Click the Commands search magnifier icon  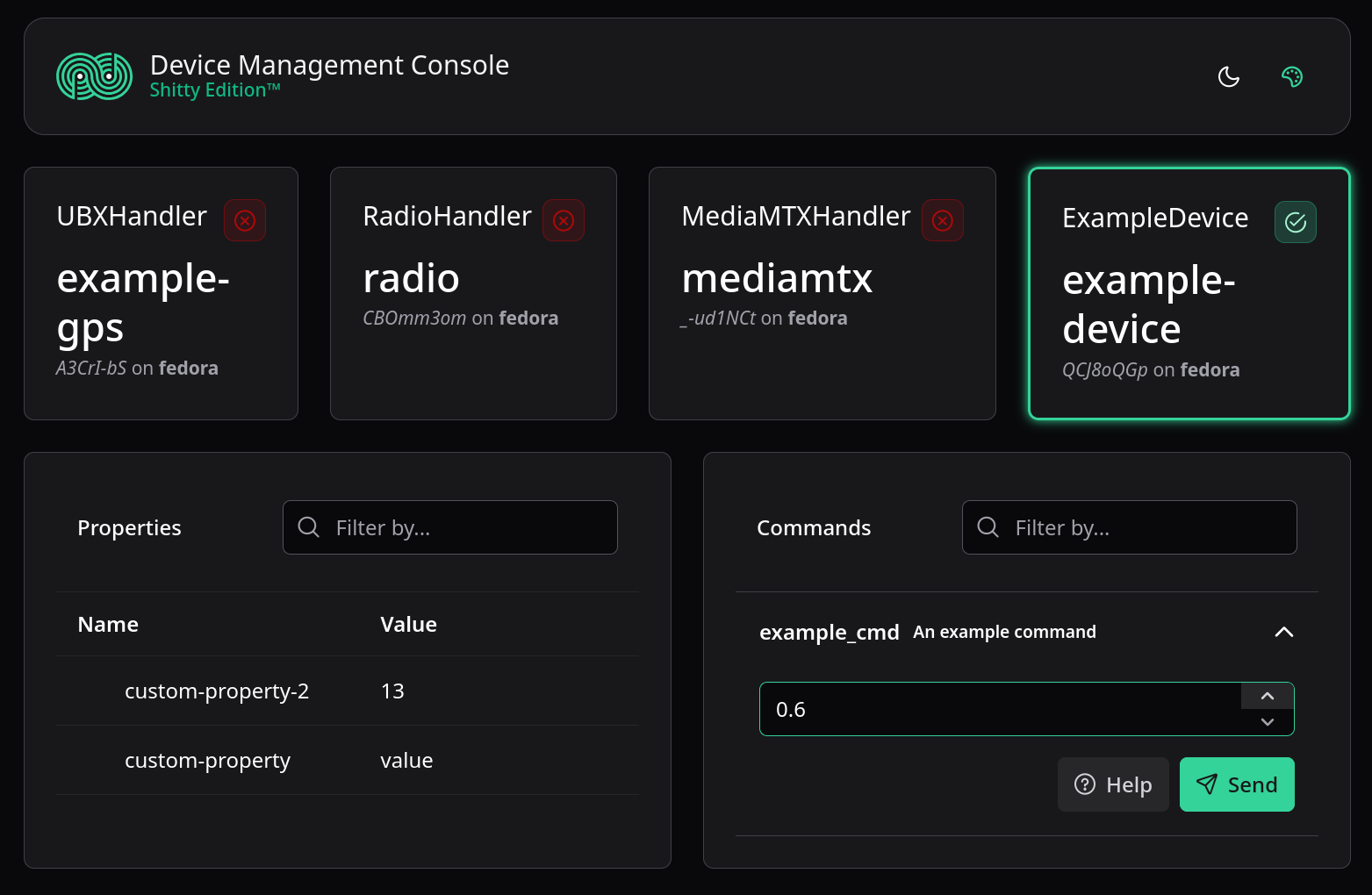988,527
